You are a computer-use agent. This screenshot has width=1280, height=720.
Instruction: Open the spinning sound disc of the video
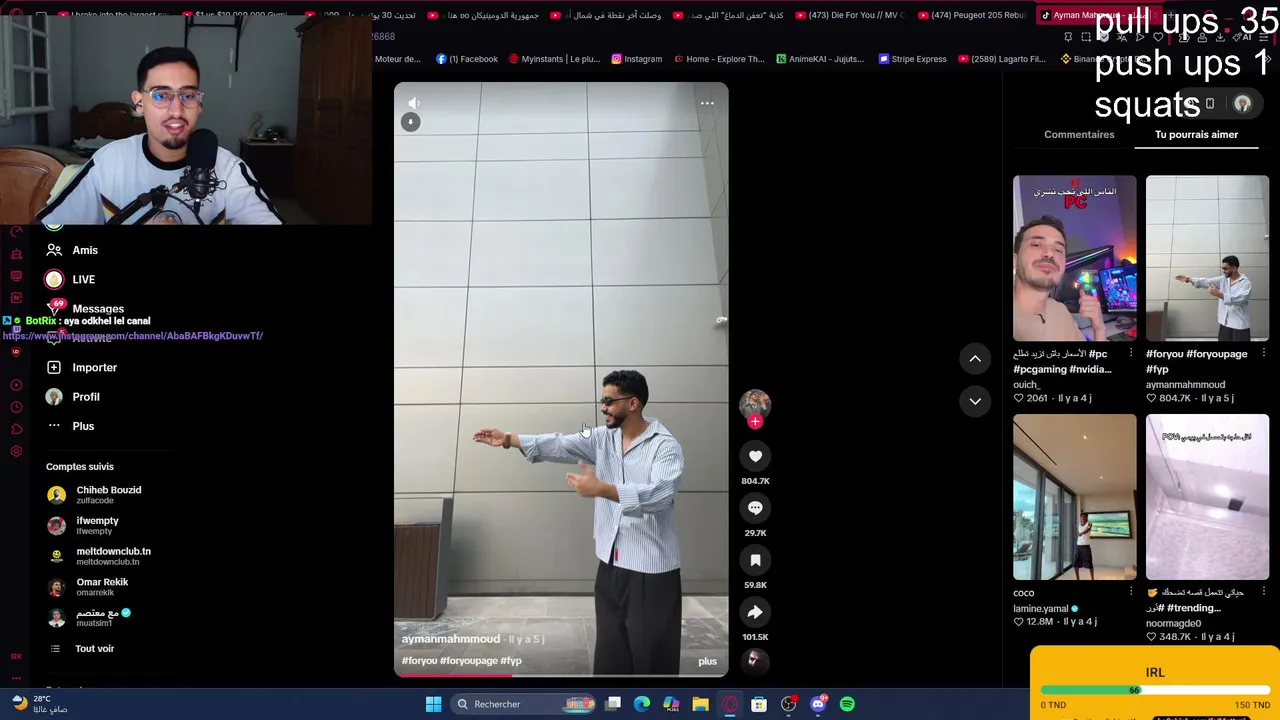(x=755, y=660)
